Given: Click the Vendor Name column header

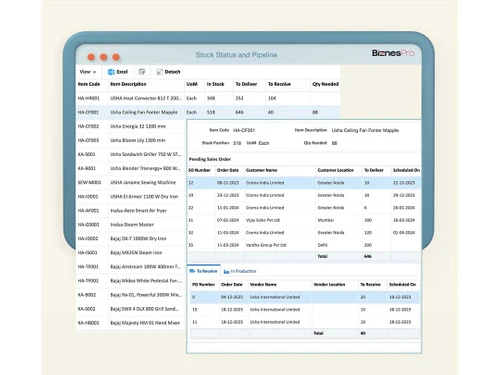Looking at the screenshot, I should [x=263, y=285].
